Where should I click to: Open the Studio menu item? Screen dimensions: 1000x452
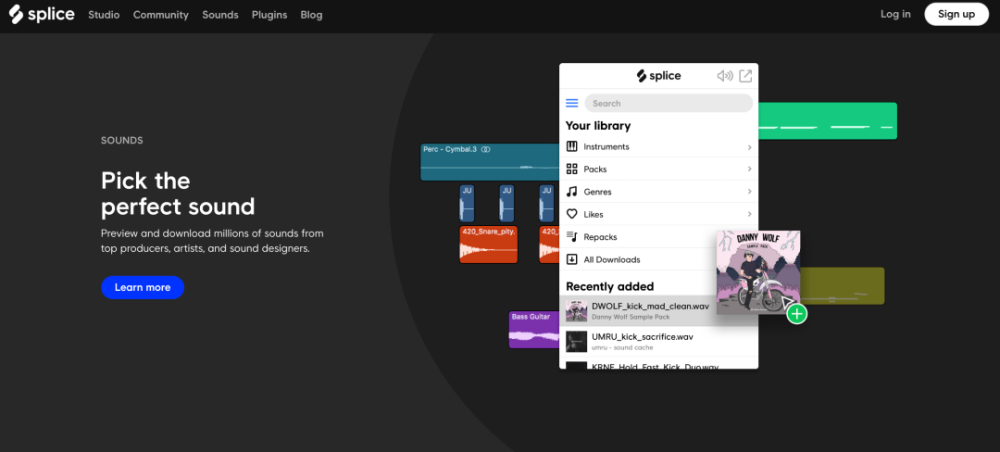point(104,15)
